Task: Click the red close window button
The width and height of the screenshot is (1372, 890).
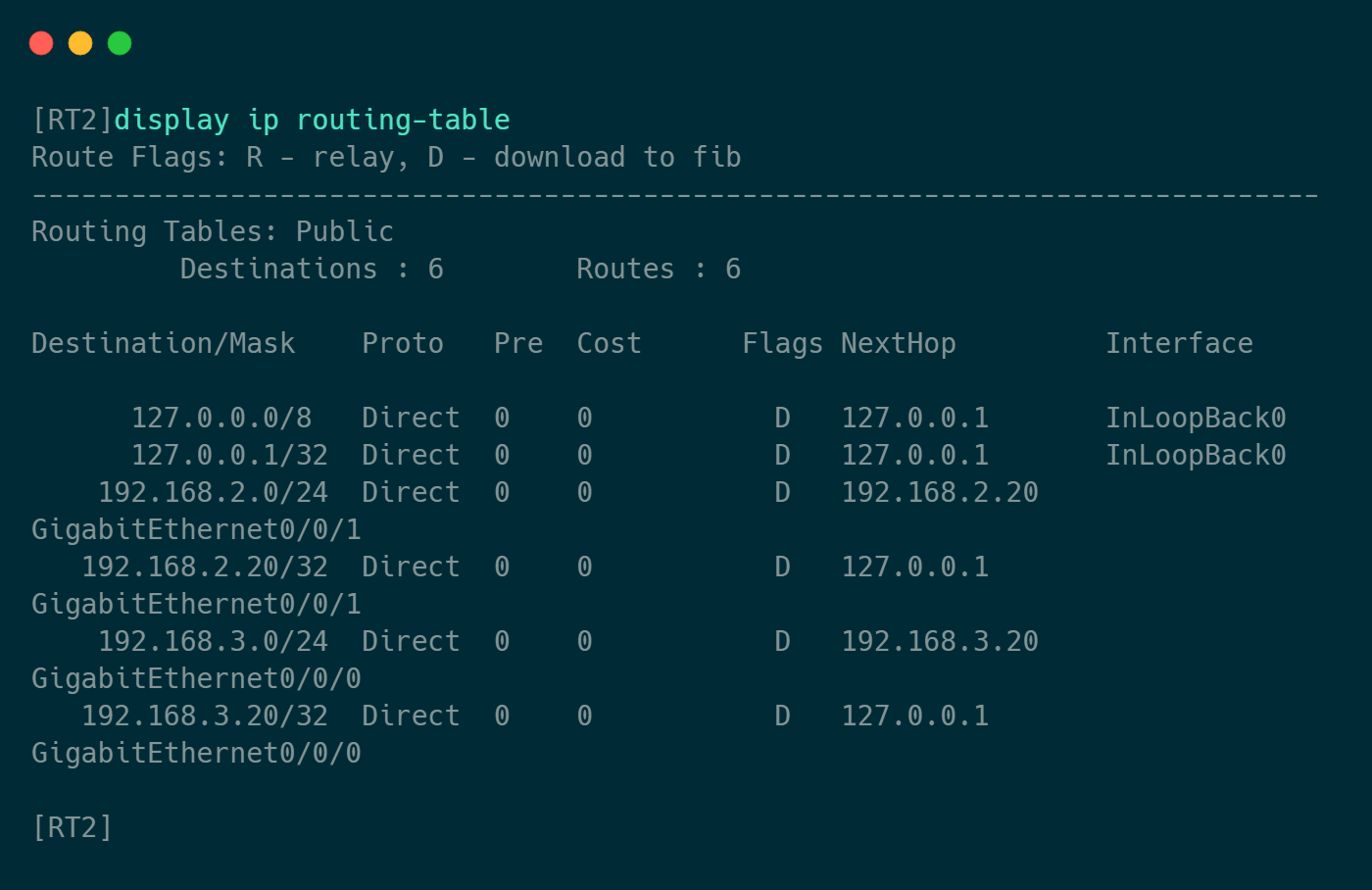Action: coord(41,43)
